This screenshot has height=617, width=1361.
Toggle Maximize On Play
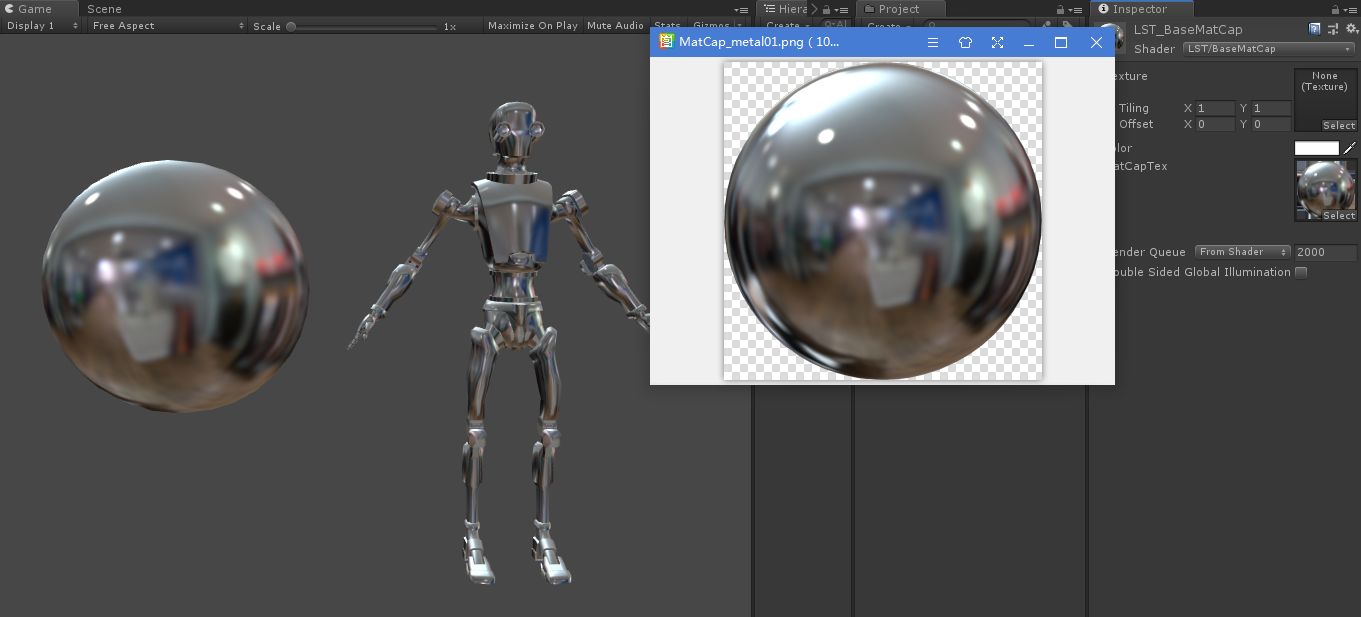click(532, 25)
